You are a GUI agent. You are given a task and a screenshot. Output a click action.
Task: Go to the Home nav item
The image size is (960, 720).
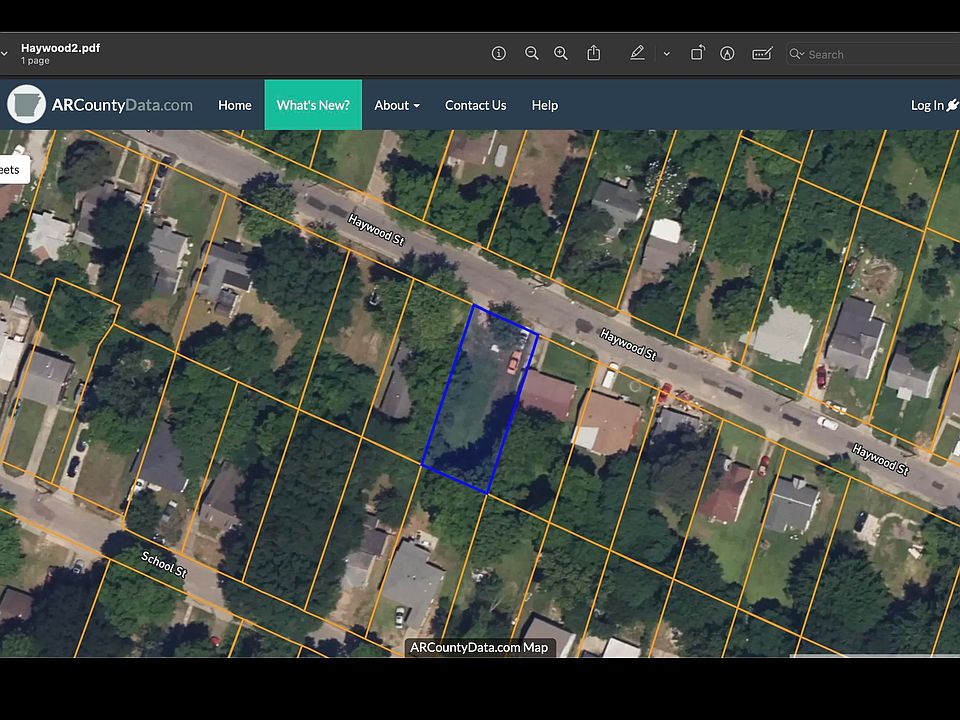click(234, 105)
